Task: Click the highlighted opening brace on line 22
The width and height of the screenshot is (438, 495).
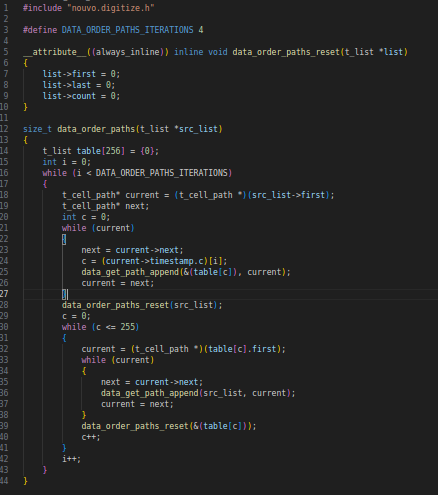Action: (x=64, y=239)
